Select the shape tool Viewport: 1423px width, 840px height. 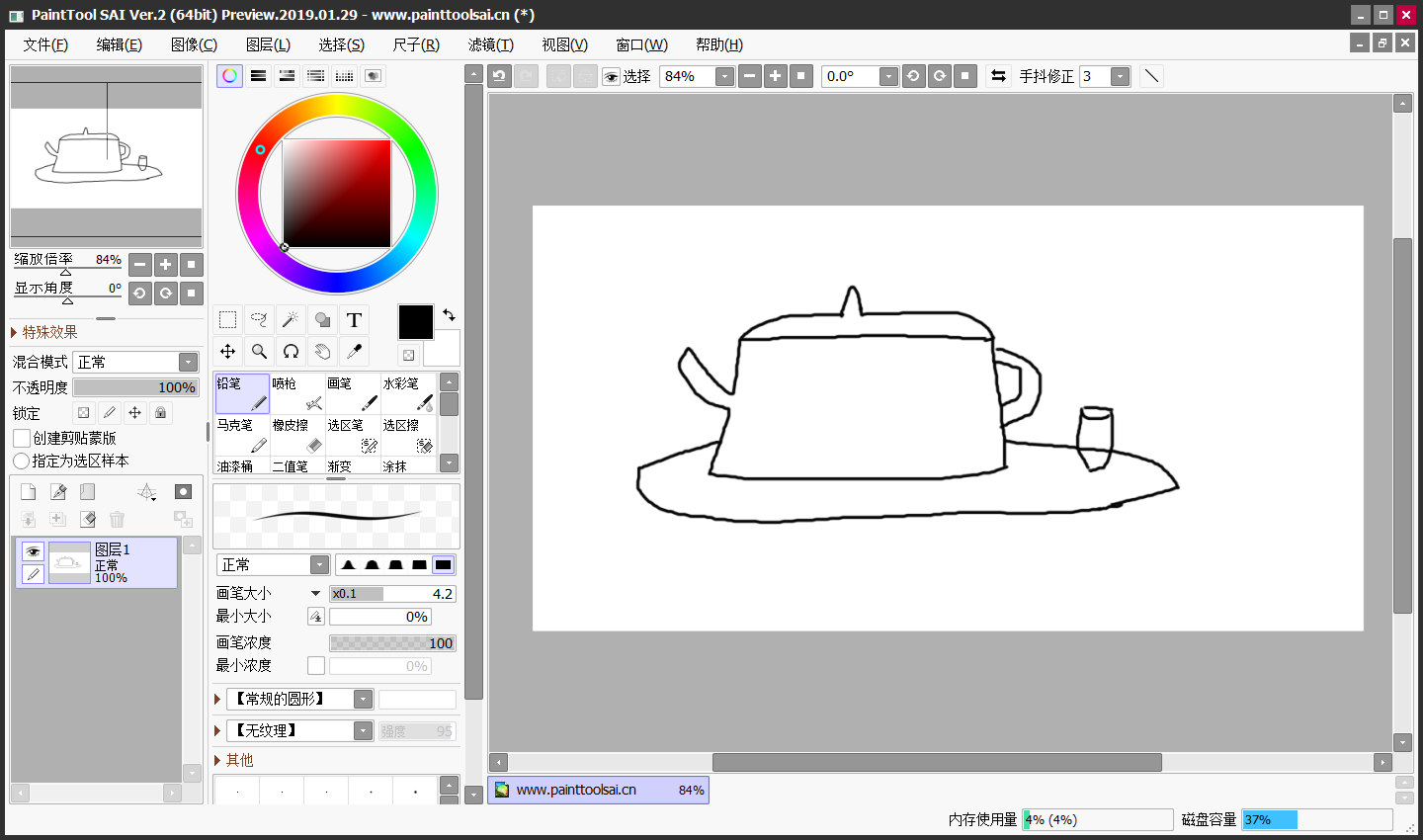(x=322, y=320)
